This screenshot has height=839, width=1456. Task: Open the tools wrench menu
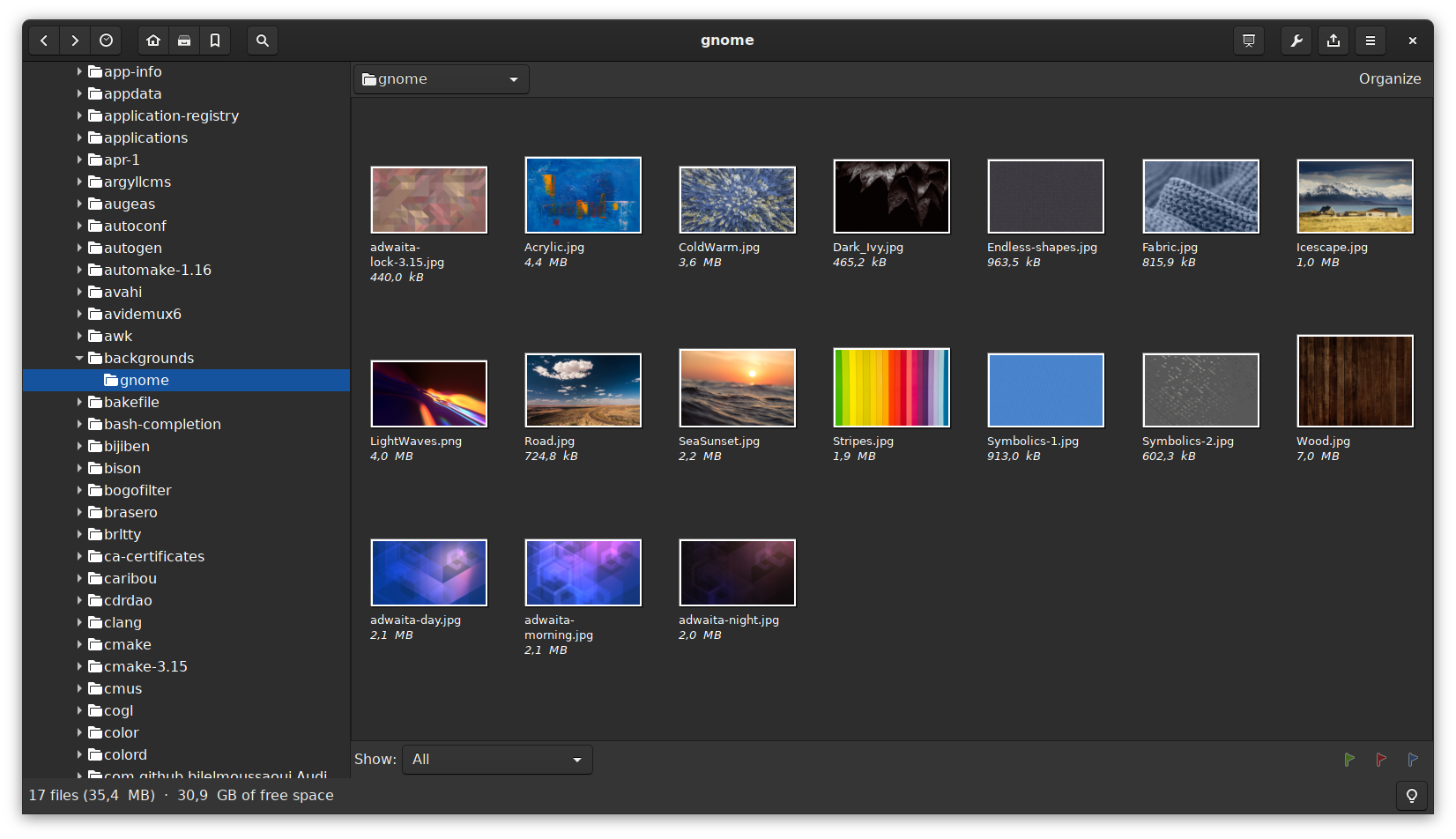click(x=1296, y=41)
